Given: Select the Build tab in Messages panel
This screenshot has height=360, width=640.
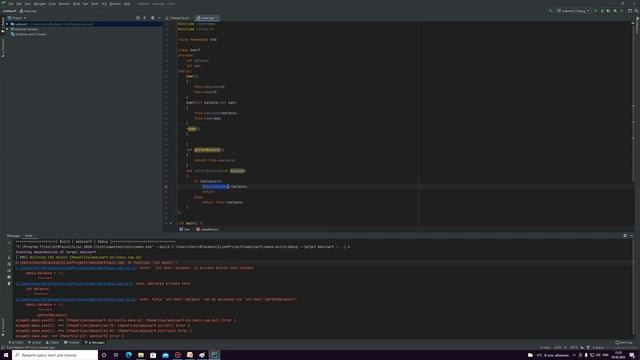Looking at the screenshot, I should tap(29, 236).
